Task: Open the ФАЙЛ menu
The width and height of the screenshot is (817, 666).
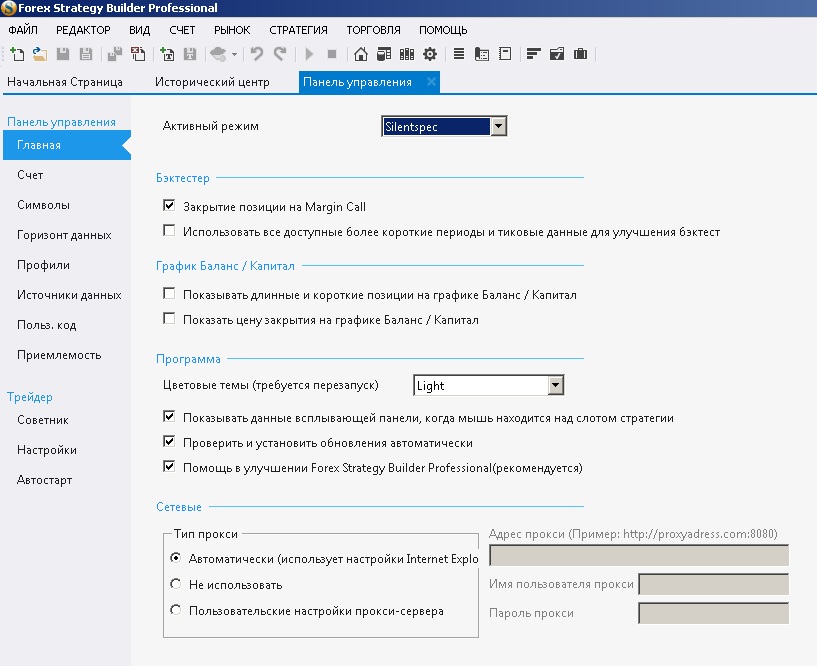Action: coord(23,30)
